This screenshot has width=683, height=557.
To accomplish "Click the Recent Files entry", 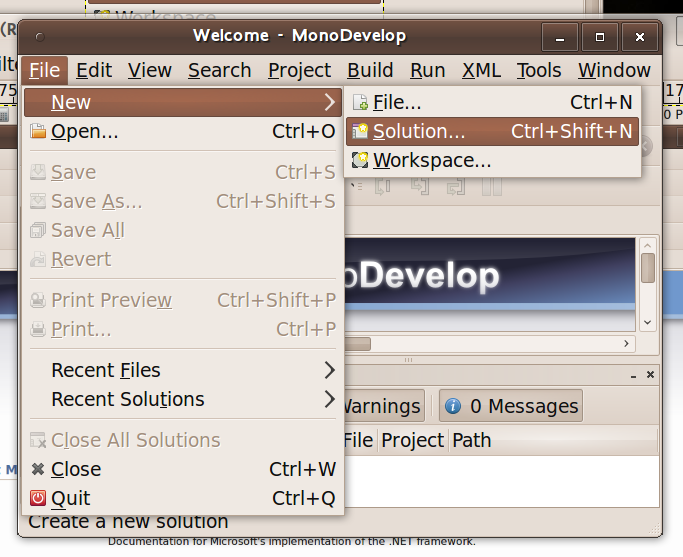I will point(183,370).
